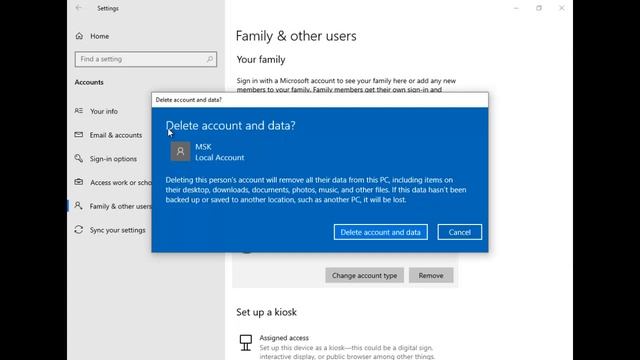The image size is (640, 360).
Task: Click the back arrow in Settings
Action: (78, 8)
